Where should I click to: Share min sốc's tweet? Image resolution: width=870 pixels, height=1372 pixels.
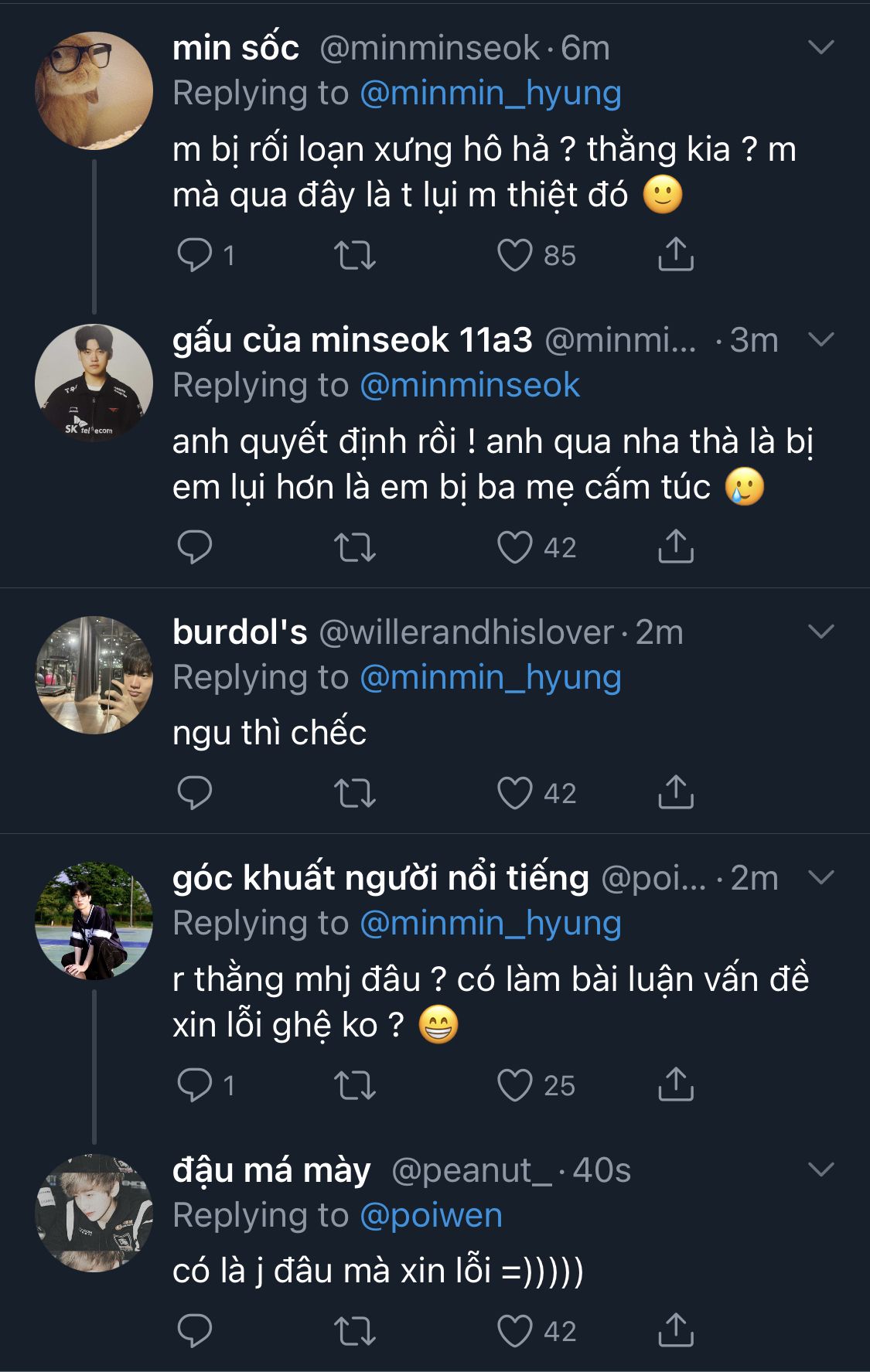pos(676,255)
